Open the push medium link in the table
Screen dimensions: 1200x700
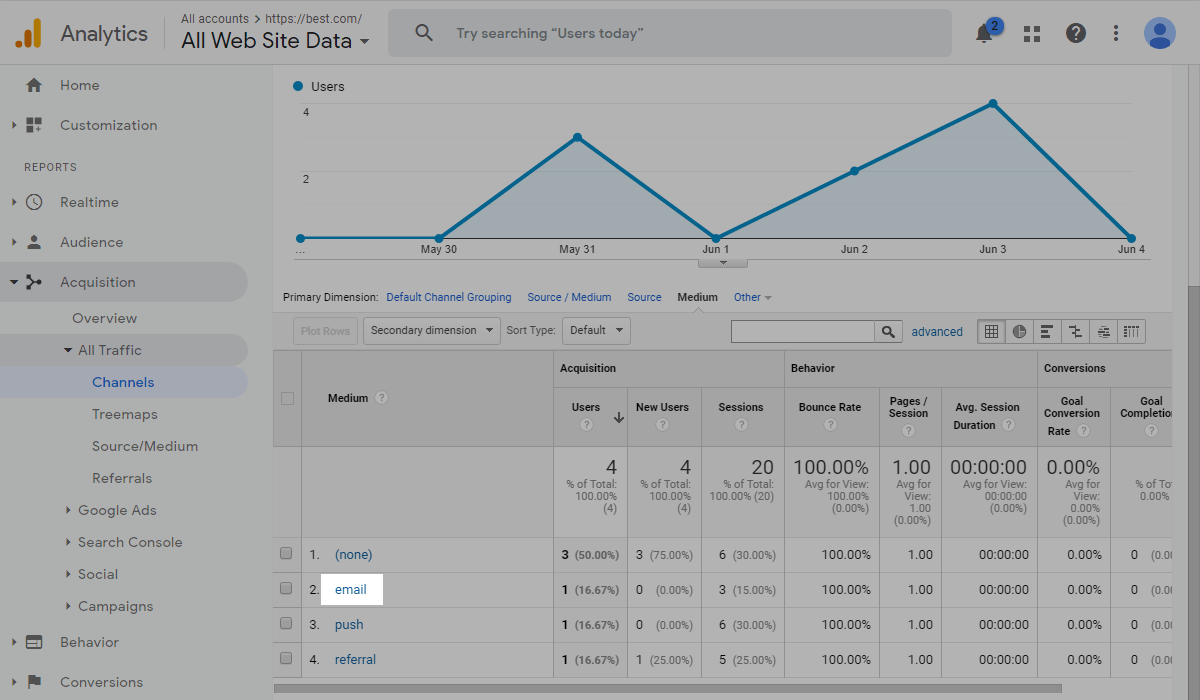coord(349,624)
